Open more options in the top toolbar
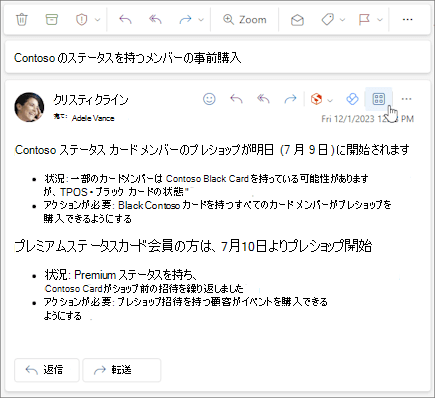The width and height of the screenshot is (435, 398). (407, 20)
